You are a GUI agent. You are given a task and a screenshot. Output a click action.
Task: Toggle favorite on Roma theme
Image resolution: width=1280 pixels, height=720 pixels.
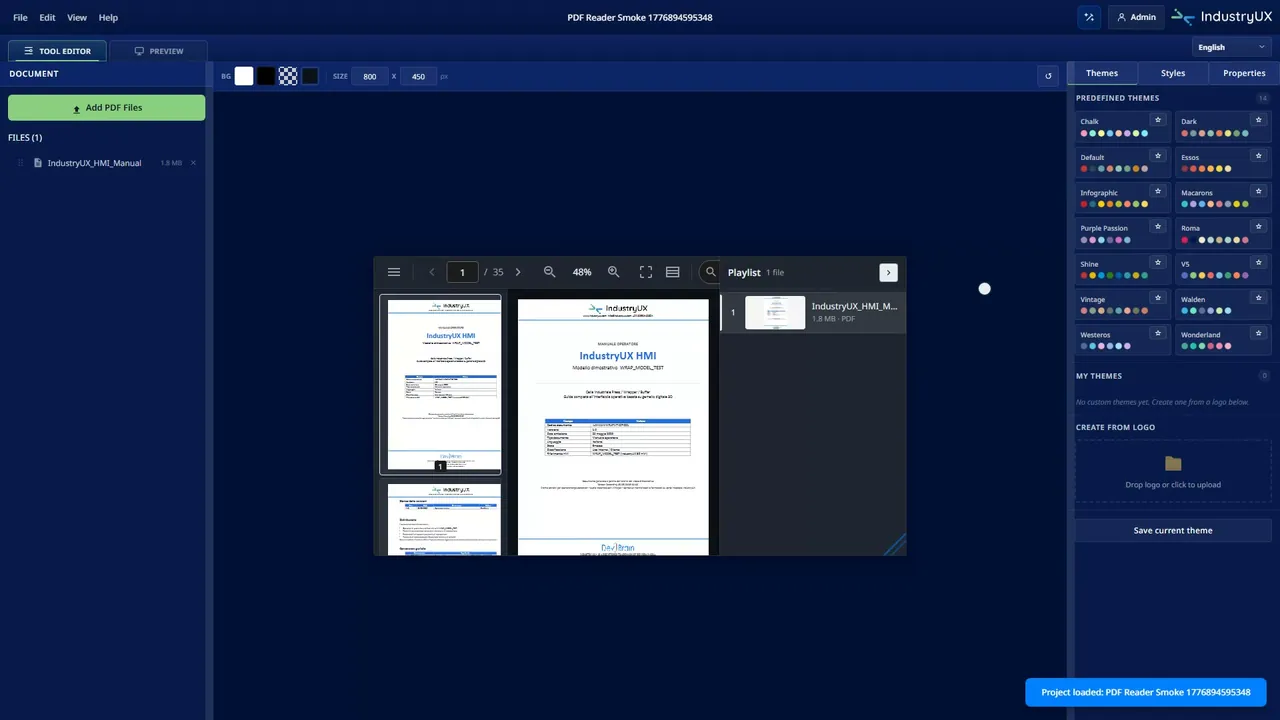[x=1259, y=227]
